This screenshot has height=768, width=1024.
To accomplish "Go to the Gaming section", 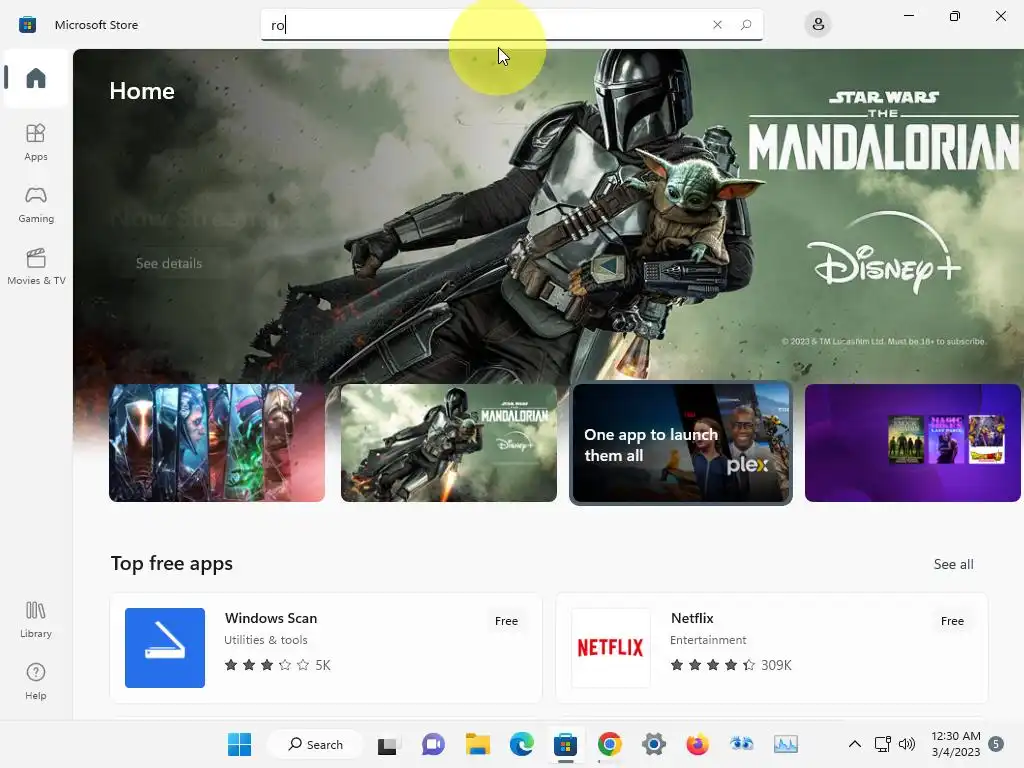I will click(x=36, y=204).
